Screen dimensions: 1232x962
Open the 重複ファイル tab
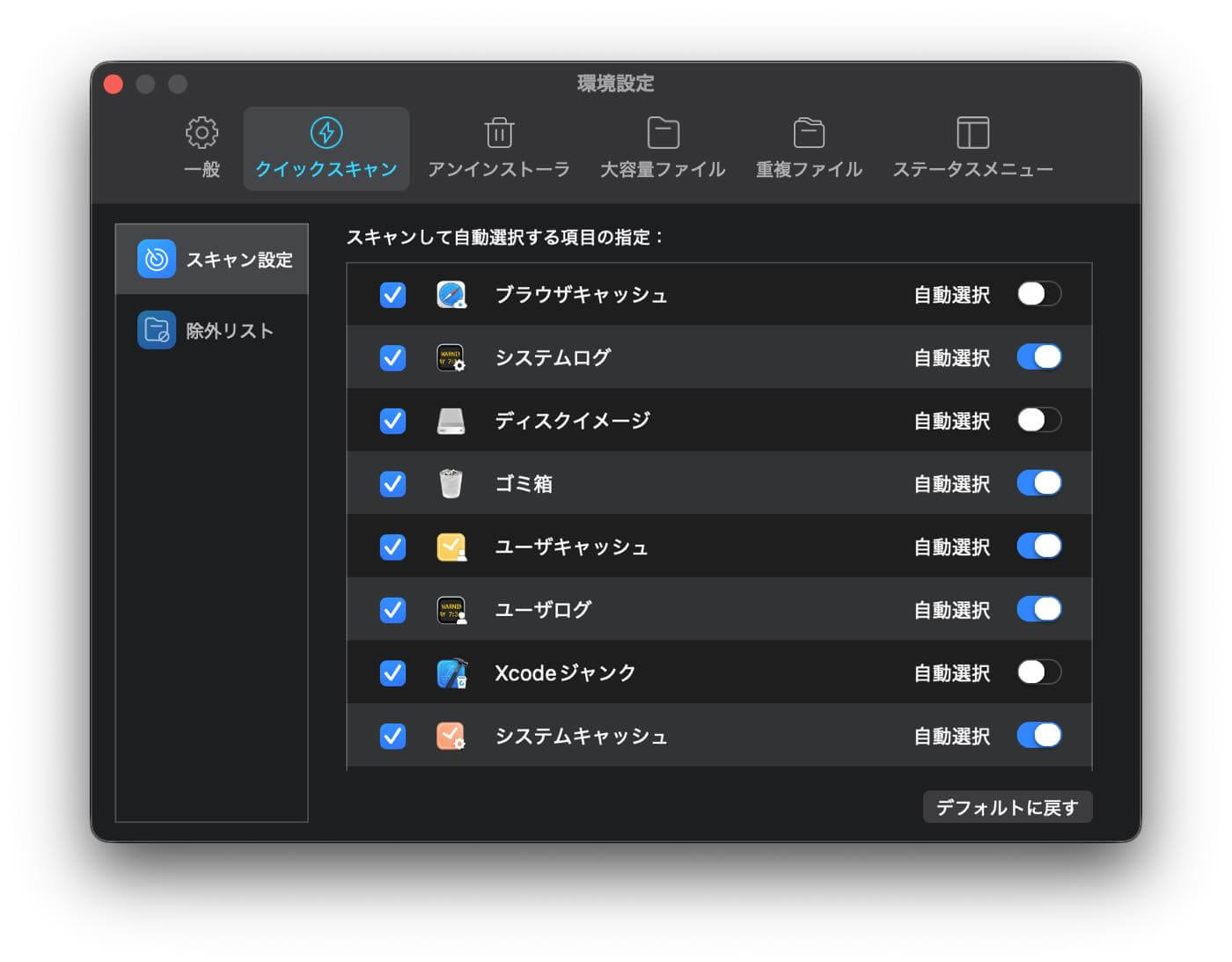pyautogui.click(x=807, y=132)
